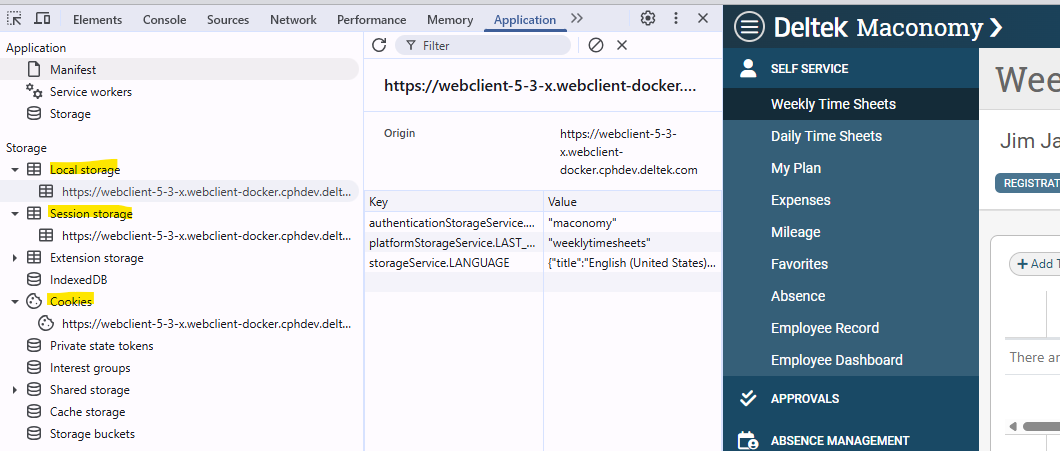Open Daily Time Sheets in sidebar
The height and width of the screenshot is (451, 1060).
826,136
